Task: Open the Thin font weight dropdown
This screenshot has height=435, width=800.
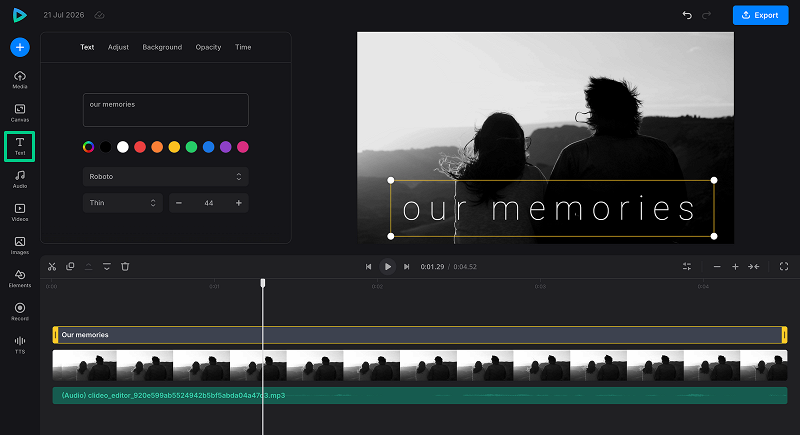Action: click(x=122, y=203)
